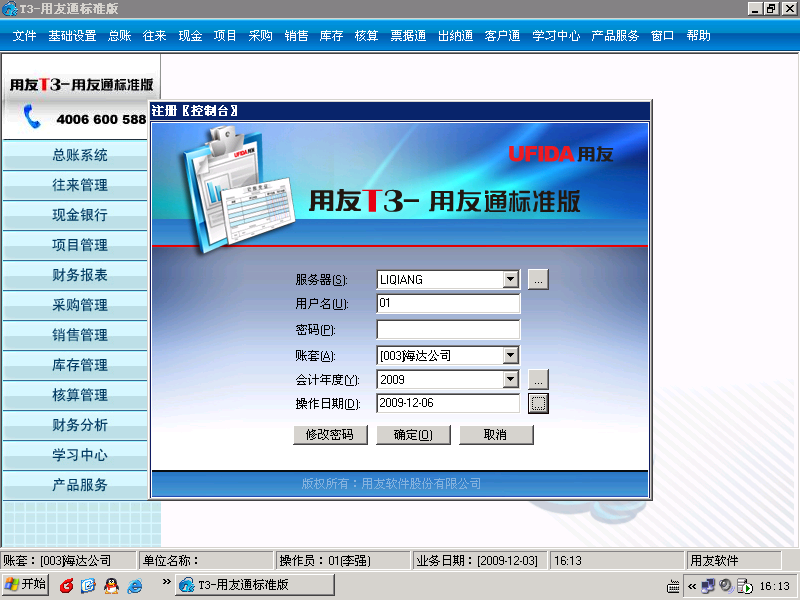Select 产品服务 in the sidebar
This screenshot has width=800, height=600.
[75, 485]
